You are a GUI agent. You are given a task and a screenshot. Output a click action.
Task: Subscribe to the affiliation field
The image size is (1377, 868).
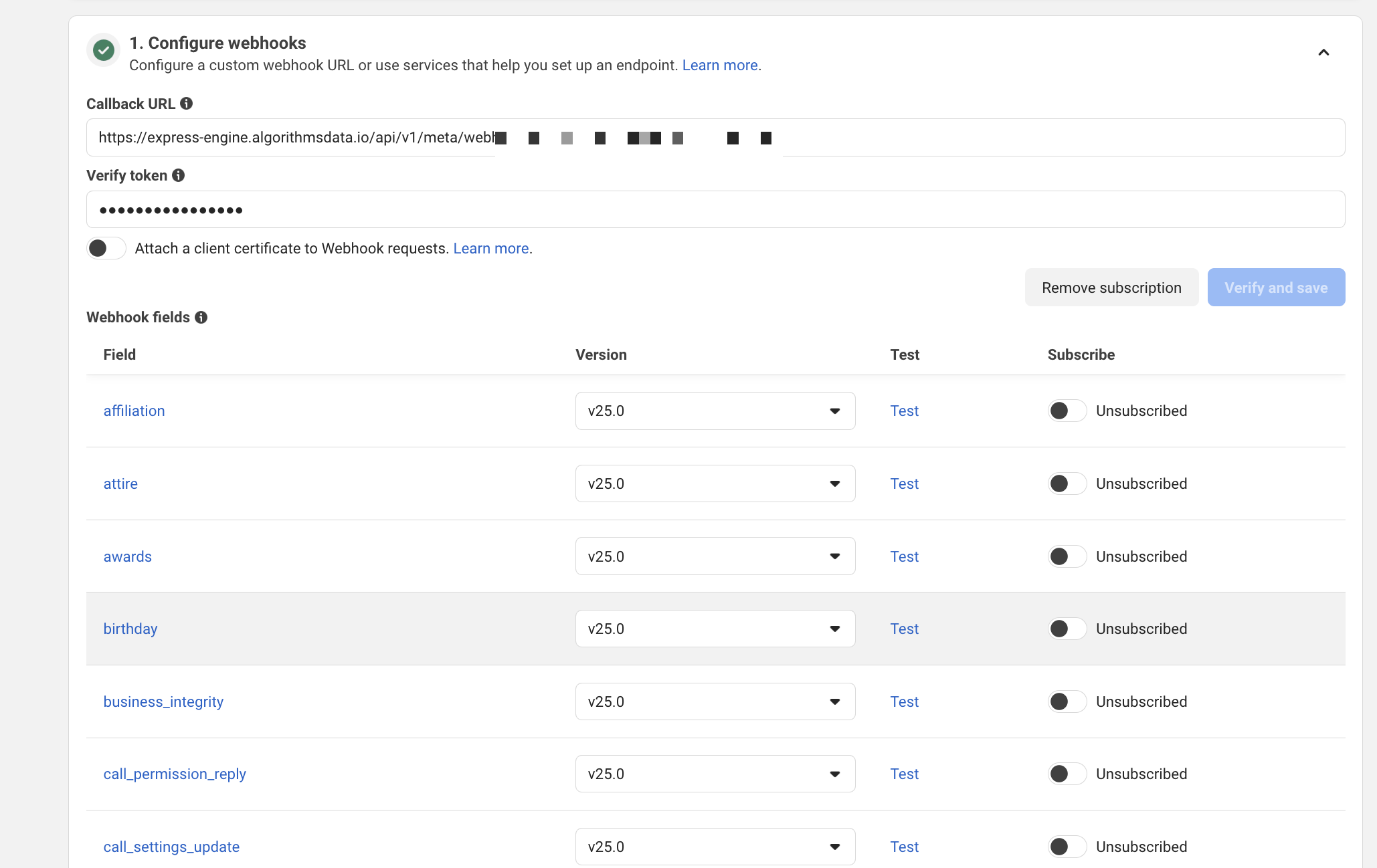pos(1067,411)
